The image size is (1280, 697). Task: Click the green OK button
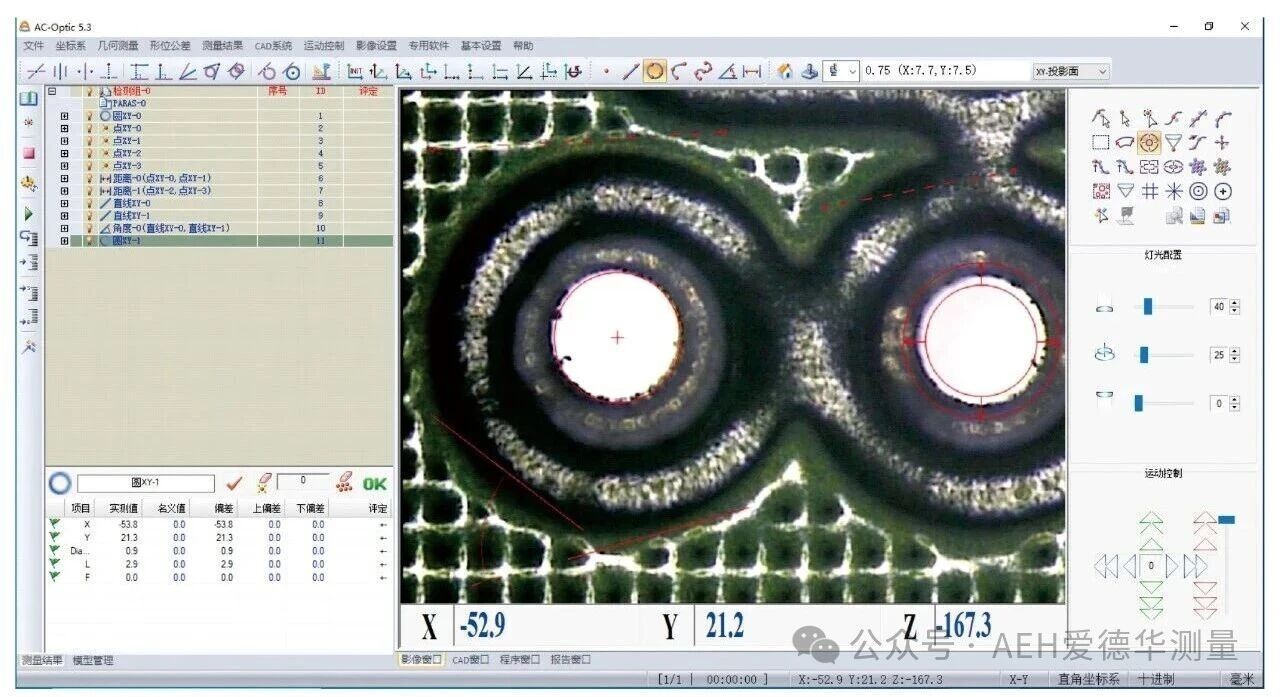pos(375,483)
